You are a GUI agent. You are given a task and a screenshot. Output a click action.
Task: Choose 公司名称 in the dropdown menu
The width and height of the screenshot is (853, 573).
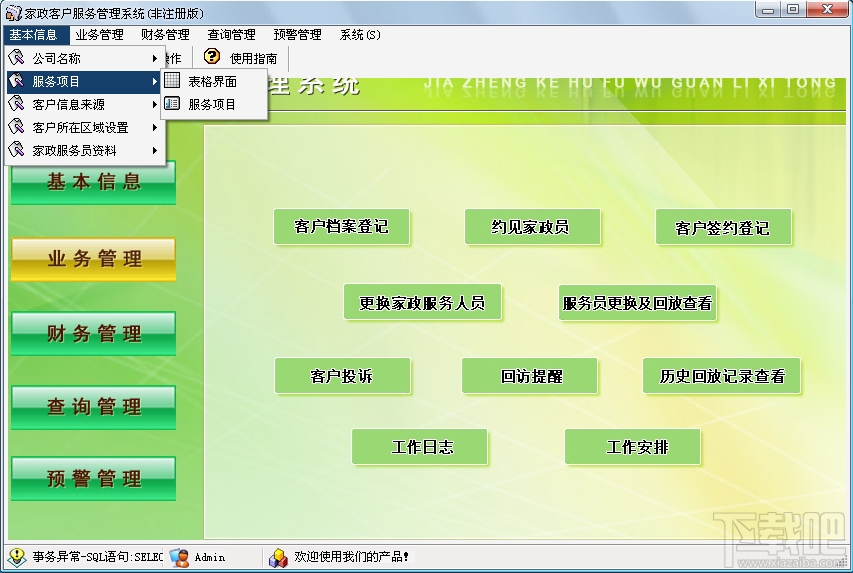pos(85,58)
